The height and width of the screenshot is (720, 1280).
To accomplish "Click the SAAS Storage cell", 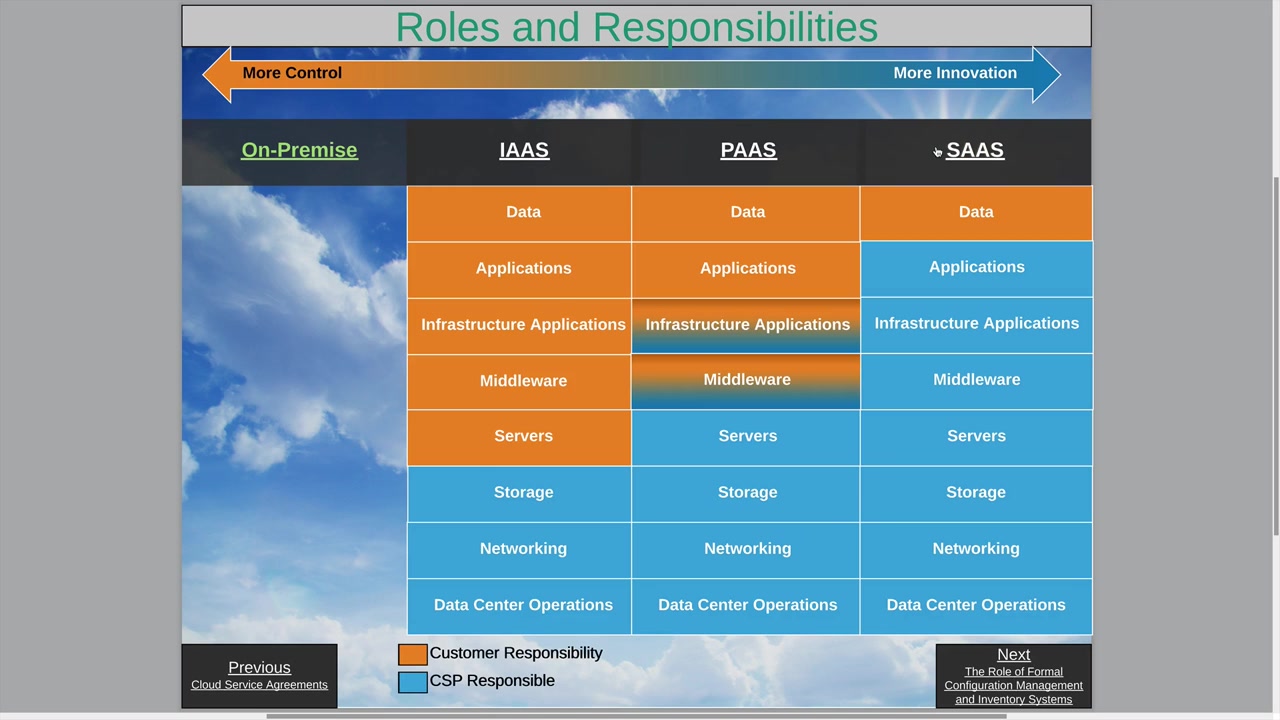I will click(976, 494).
